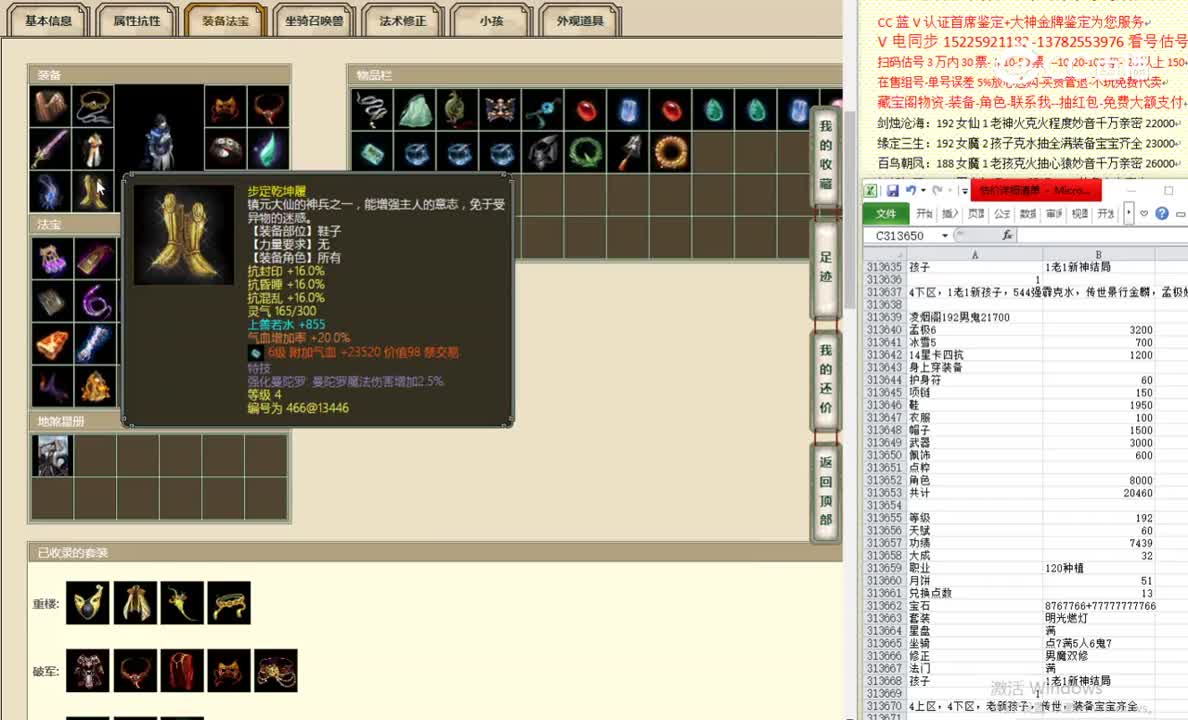This screenshot has height=720, width=1188.
Task: Click the 我的收藏 side button
Action: tap(825, 155)
